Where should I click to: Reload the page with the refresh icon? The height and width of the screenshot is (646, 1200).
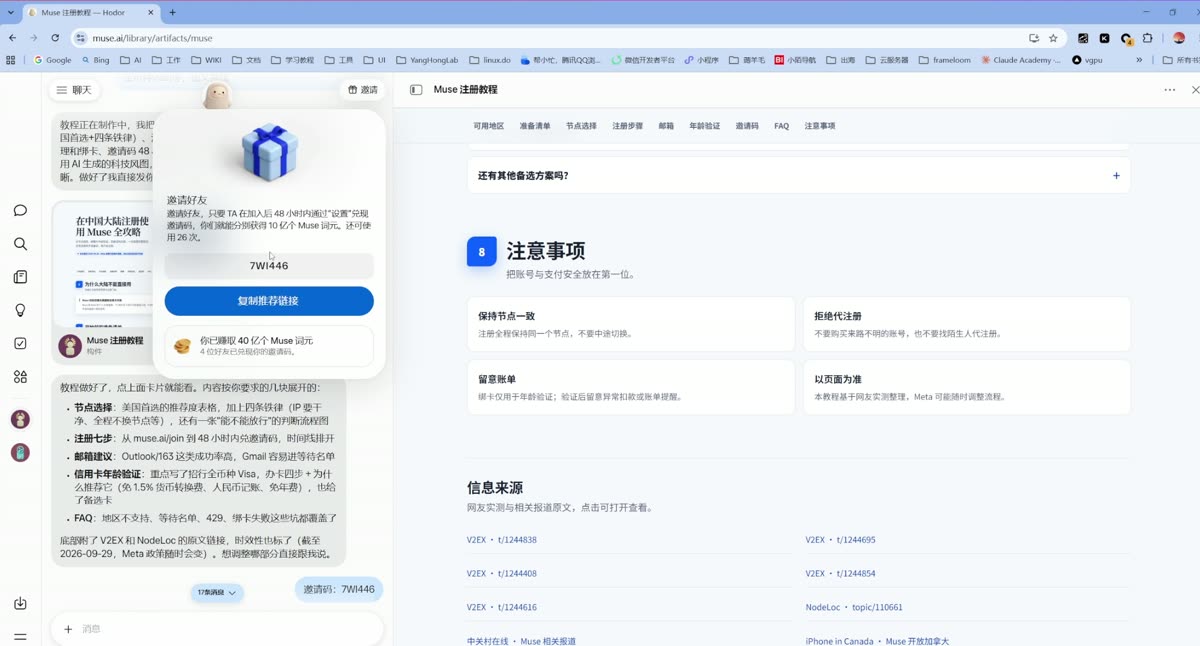55,38
